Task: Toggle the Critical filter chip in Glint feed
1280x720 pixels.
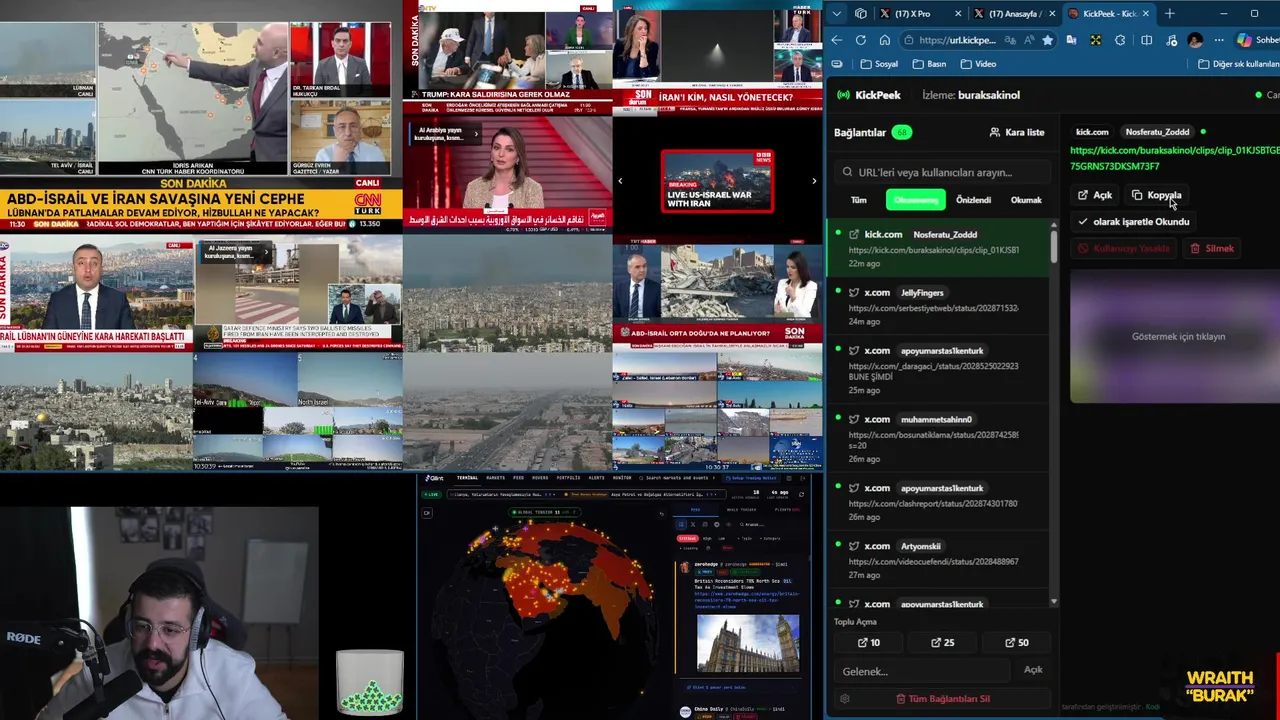Action: coord(688,538)
